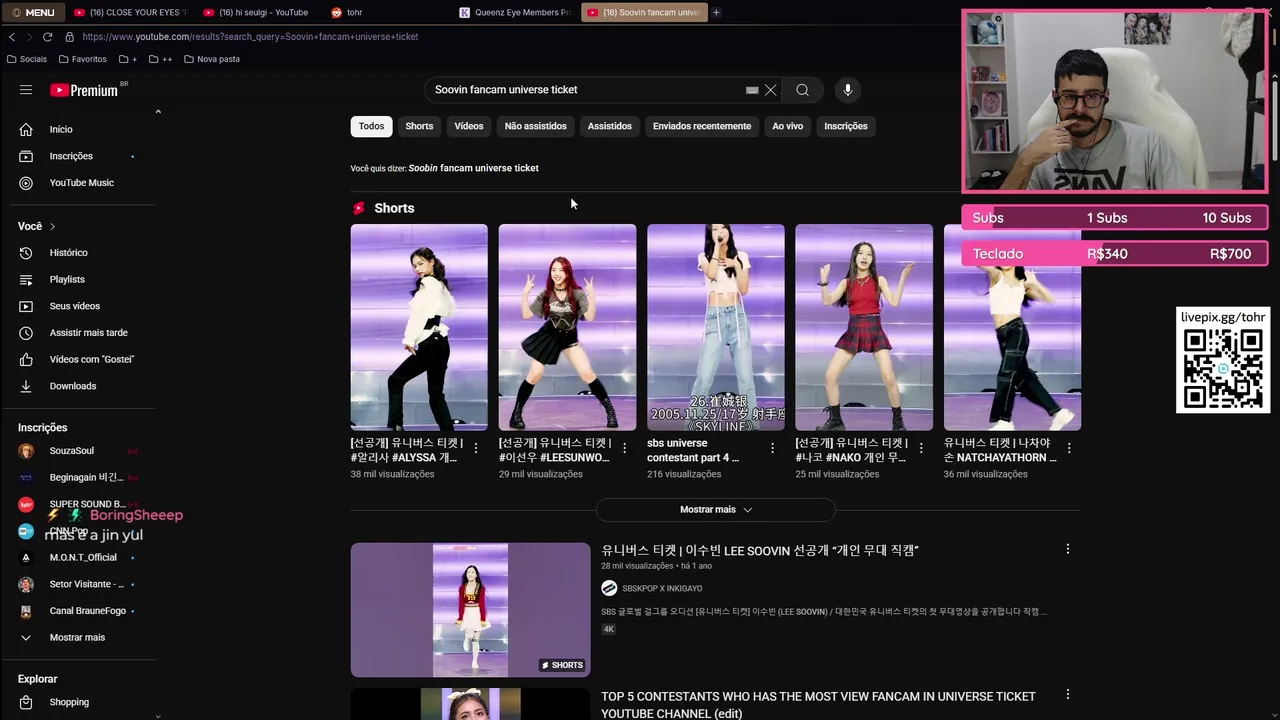Open TOP 5 CONTESTANTS fancam video title
This screenshot has width=1280, height=720.
point(818,704)
